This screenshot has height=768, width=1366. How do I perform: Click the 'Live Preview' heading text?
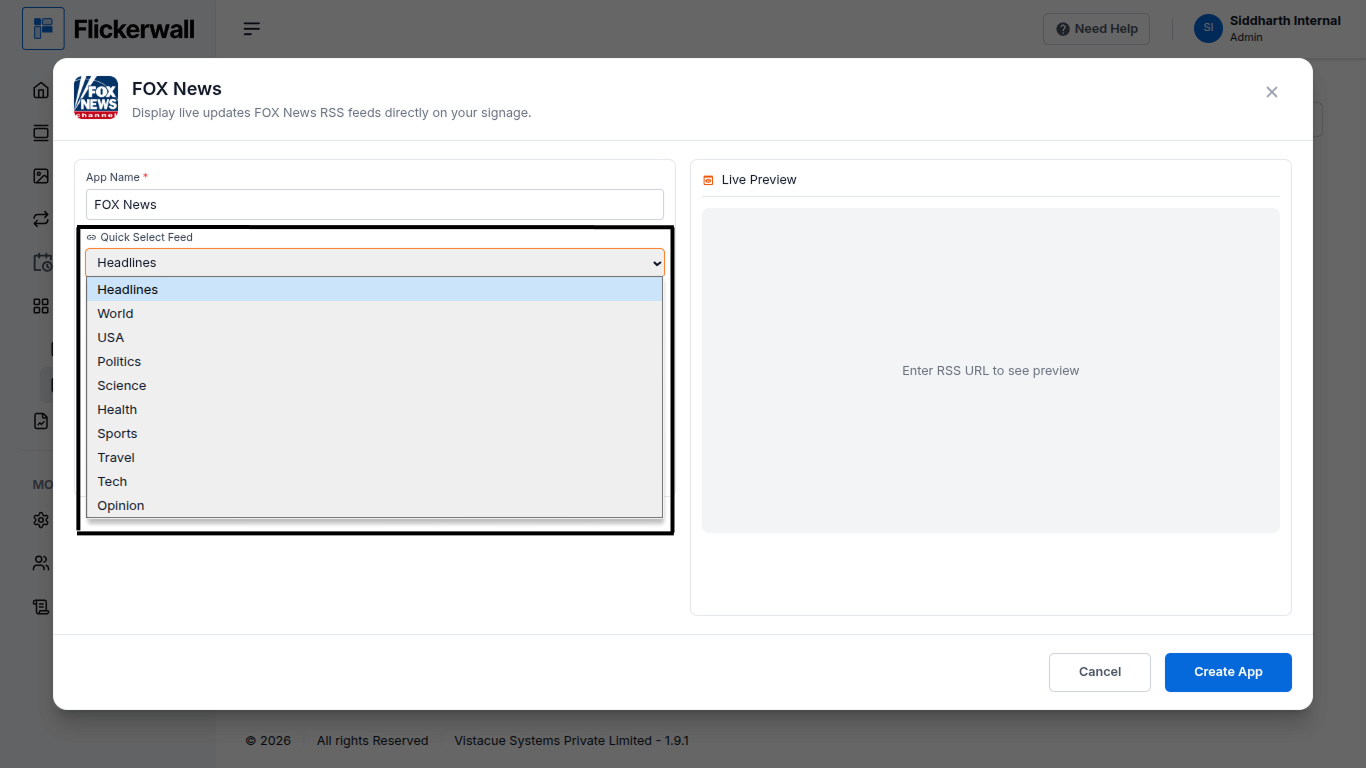click(x=759, y=180)
